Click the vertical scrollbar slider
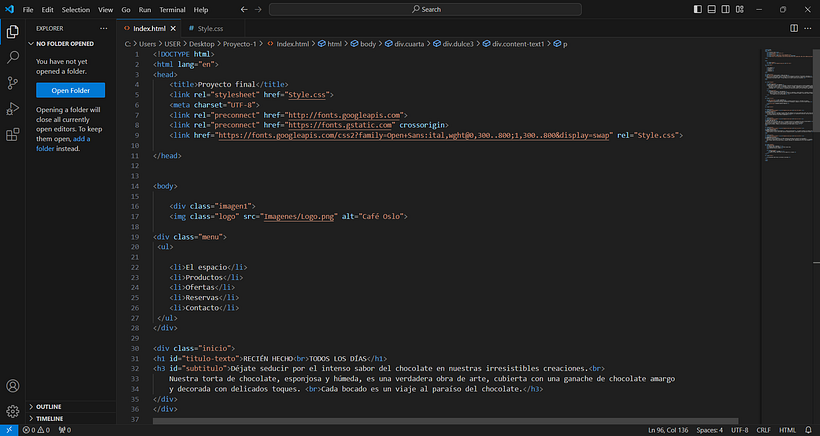 point(816,90)
